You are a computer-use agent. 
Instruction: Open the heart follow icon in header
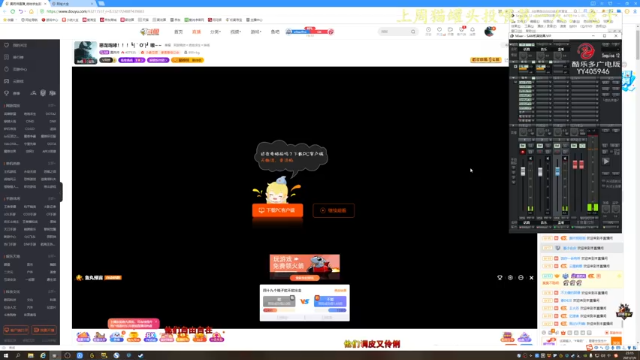(439, 30)
